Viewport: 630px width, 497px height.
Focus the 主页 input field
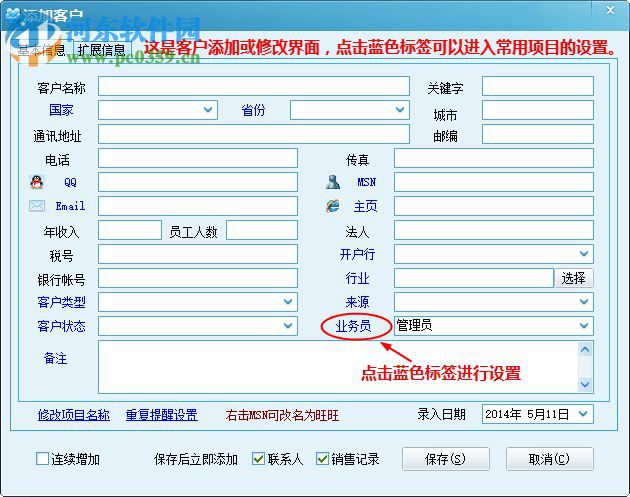coord(494,206)
